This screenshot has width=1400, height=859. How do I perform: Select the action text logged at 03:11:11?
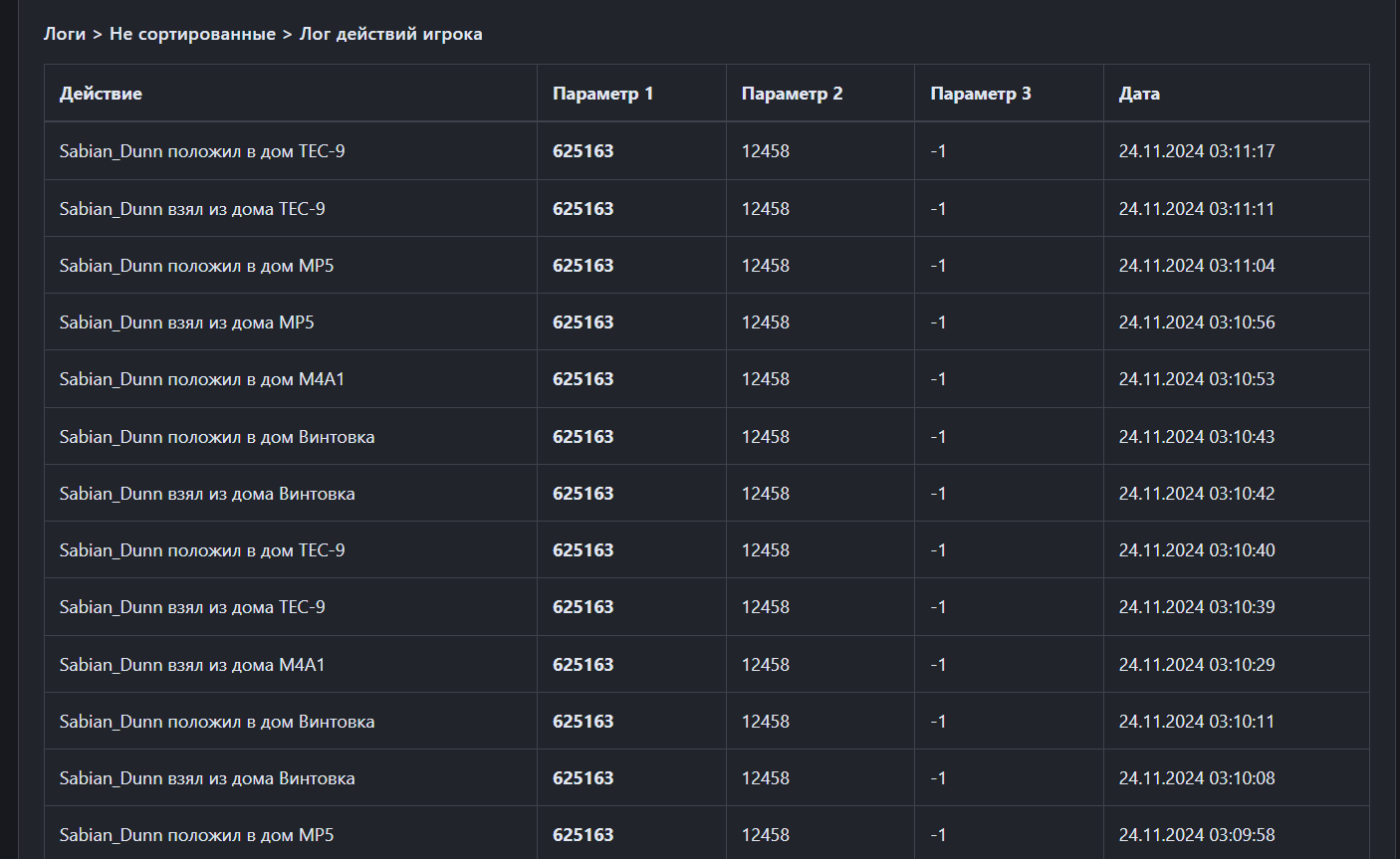[x=192, y=209]
